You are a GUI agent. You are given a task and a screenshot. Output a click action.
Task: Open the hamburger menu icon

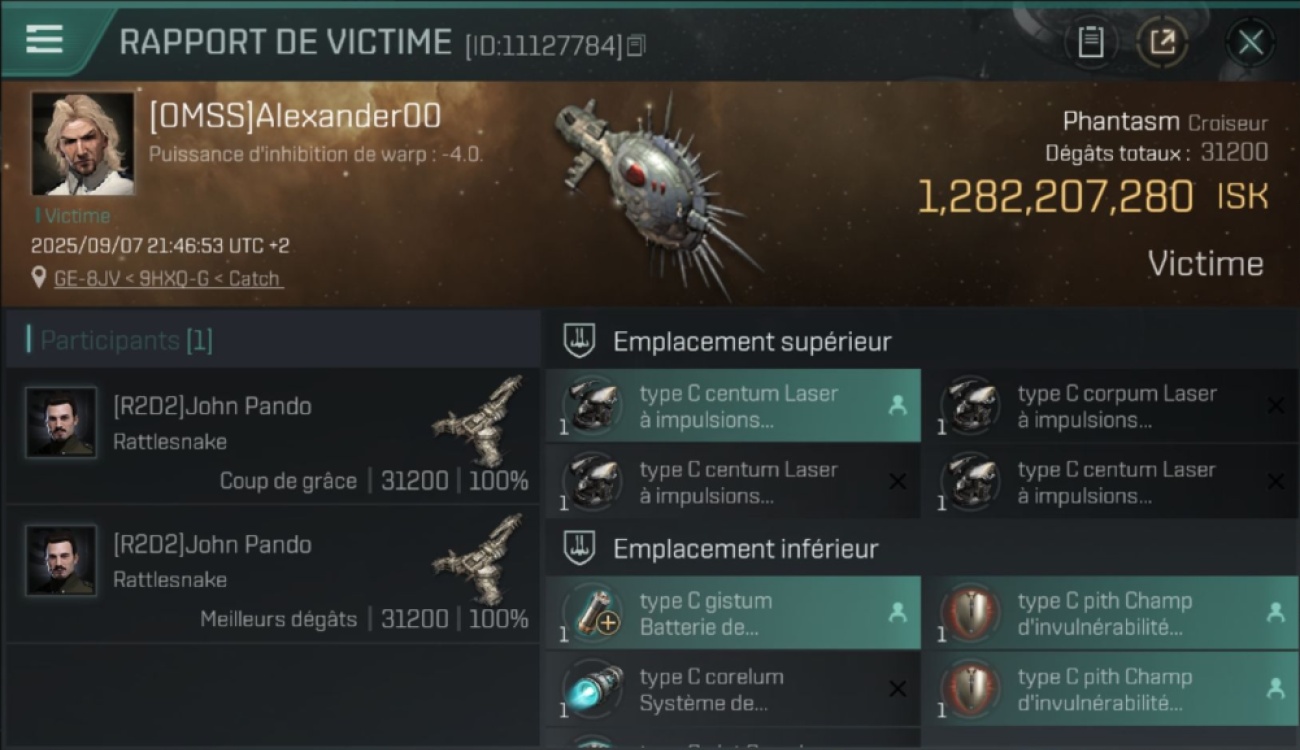(44, 39)
